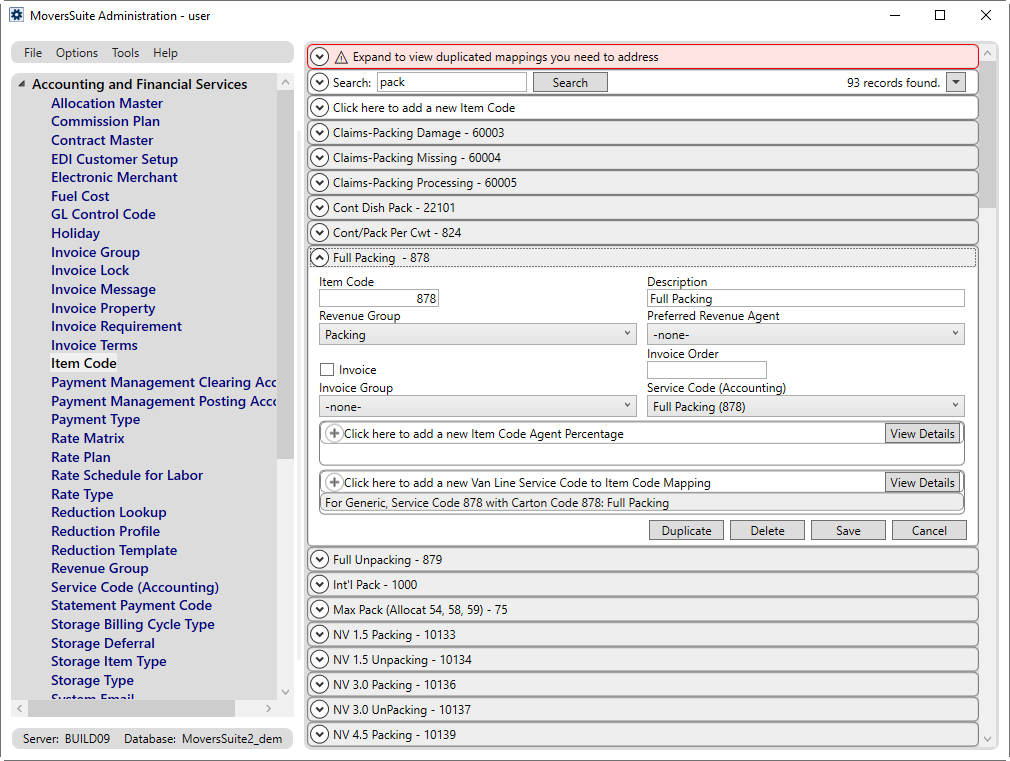
Task: Click the chevron icon on Max Pack - 75 row
Action: click(319, 609)
